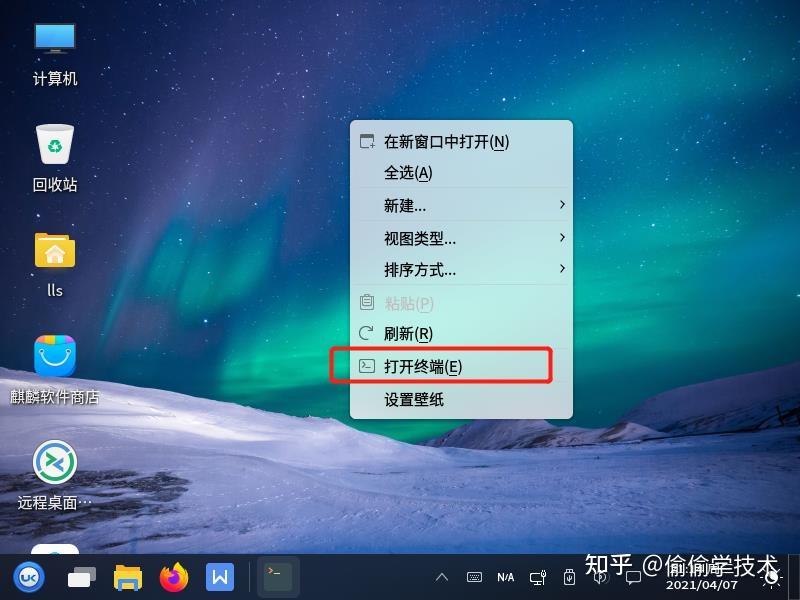Expand hidden tray icons with the chevron

[x=441, y=577]
